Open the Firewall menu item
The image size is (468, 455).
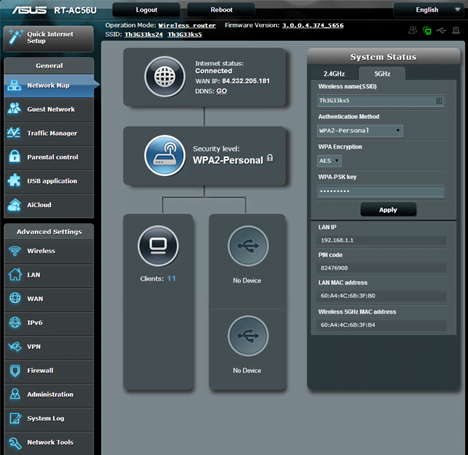point(49,370)
